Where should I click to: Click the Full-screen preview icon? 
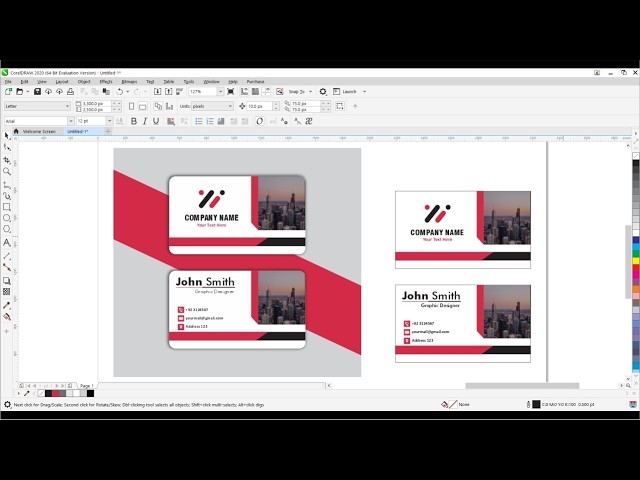[231, 91]
